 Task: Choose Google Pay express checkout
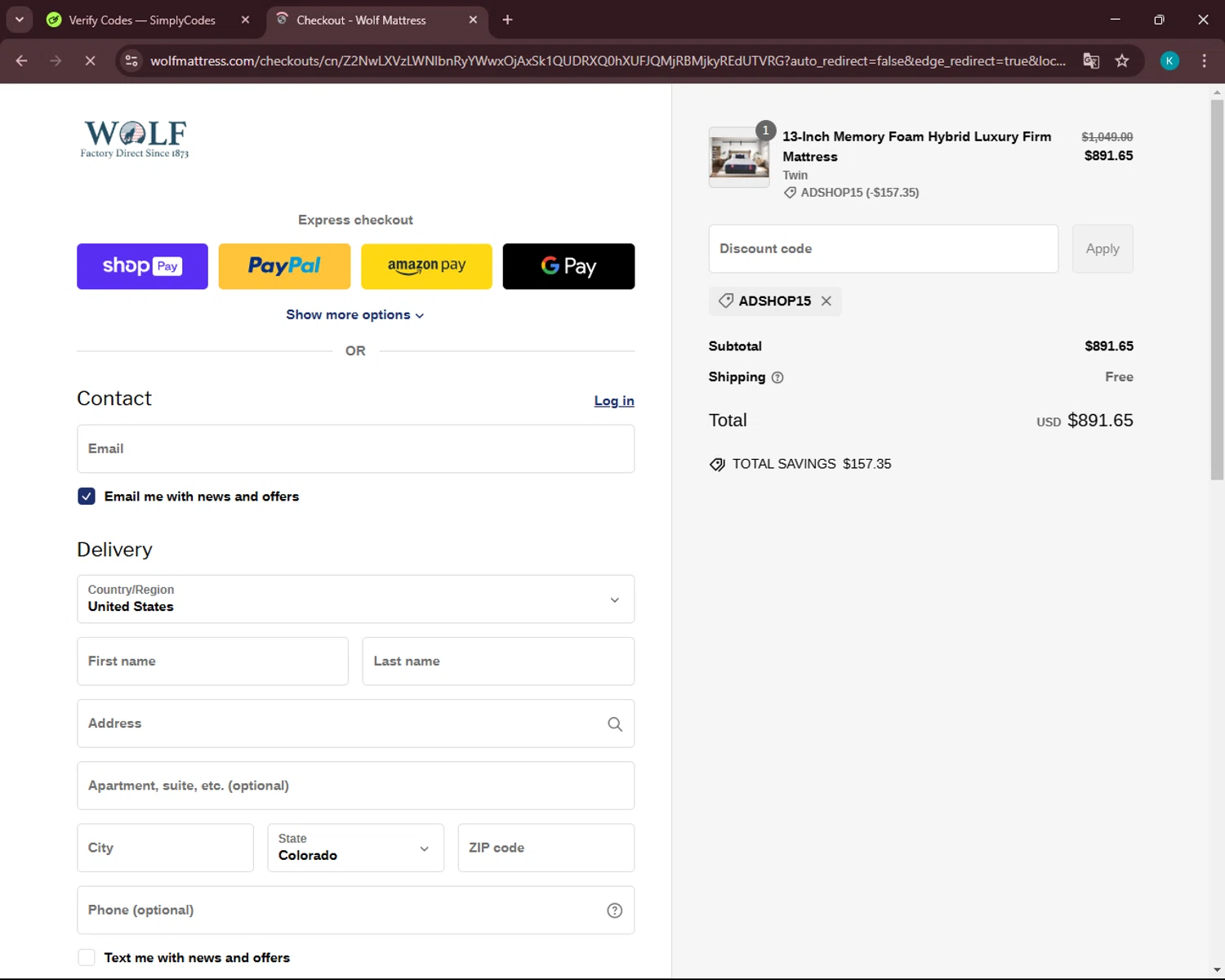tap(568, 266)
